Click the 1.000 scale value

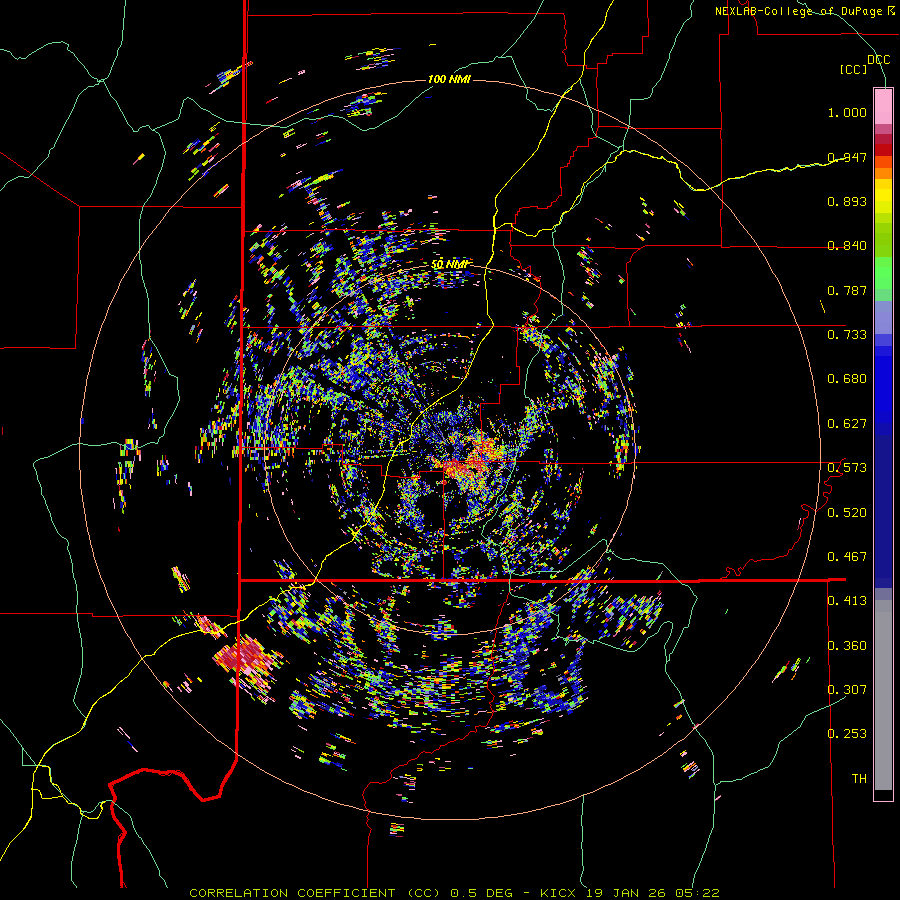(847, 112)
